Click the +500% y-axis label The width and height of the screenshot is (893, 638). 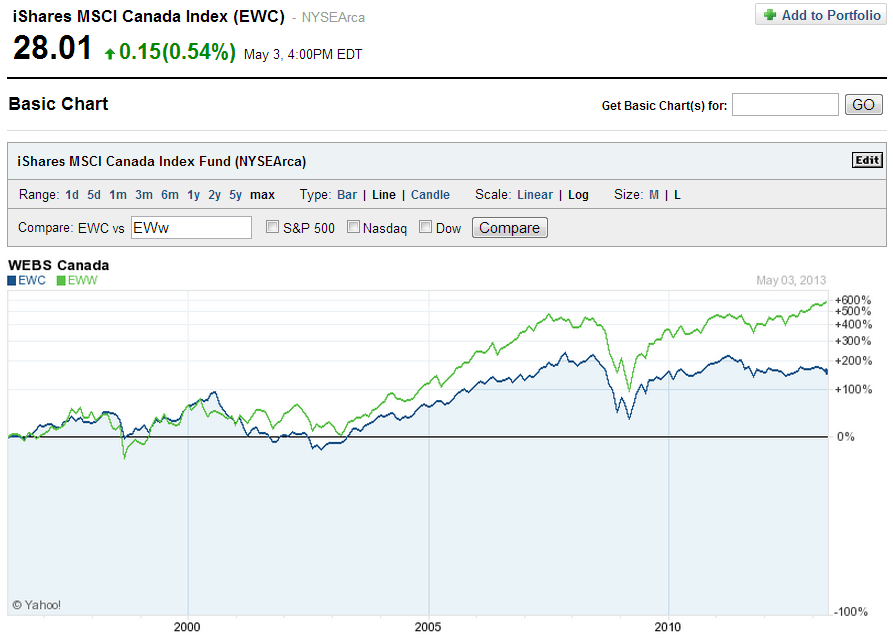(x=853, y=311)
